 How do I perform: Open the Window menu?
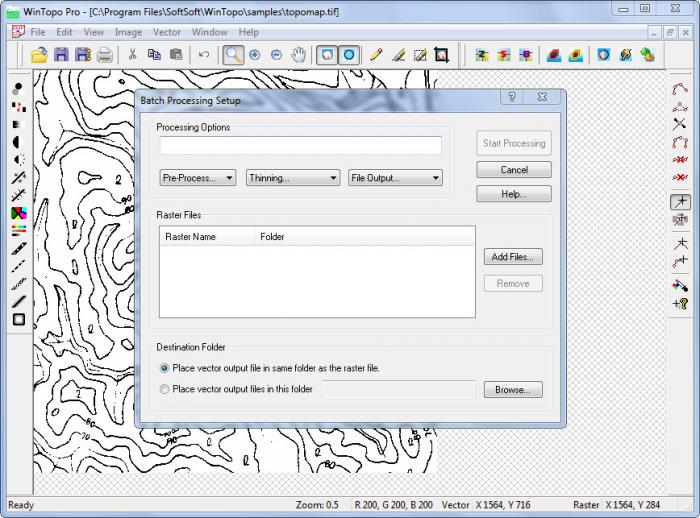(209, 32)
